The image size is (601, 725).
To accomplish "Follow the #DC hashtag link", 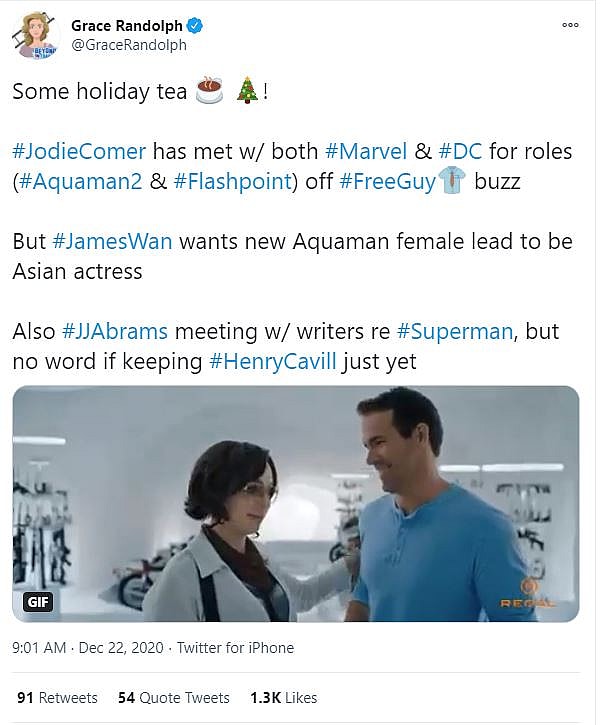I will 460,152.
